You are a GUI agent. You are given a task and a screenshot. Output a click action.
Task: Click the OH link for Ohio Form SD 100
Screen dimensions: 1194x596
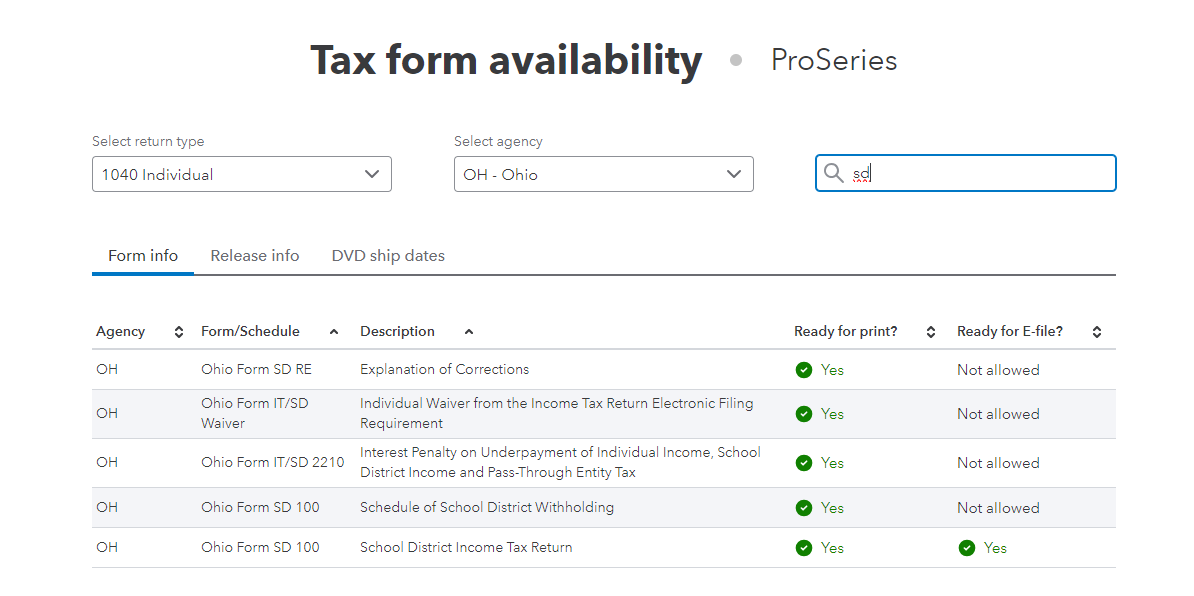pos(106,507)
